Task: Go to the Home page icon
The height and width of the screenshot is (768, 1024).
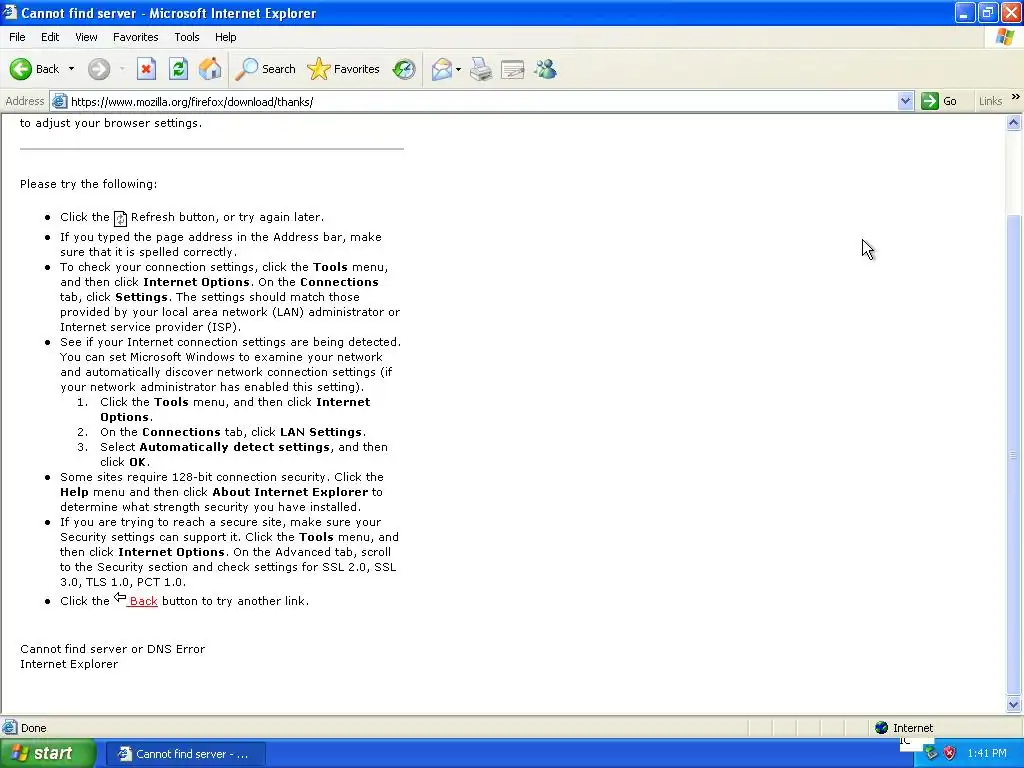Action: (x=210, y=69)
